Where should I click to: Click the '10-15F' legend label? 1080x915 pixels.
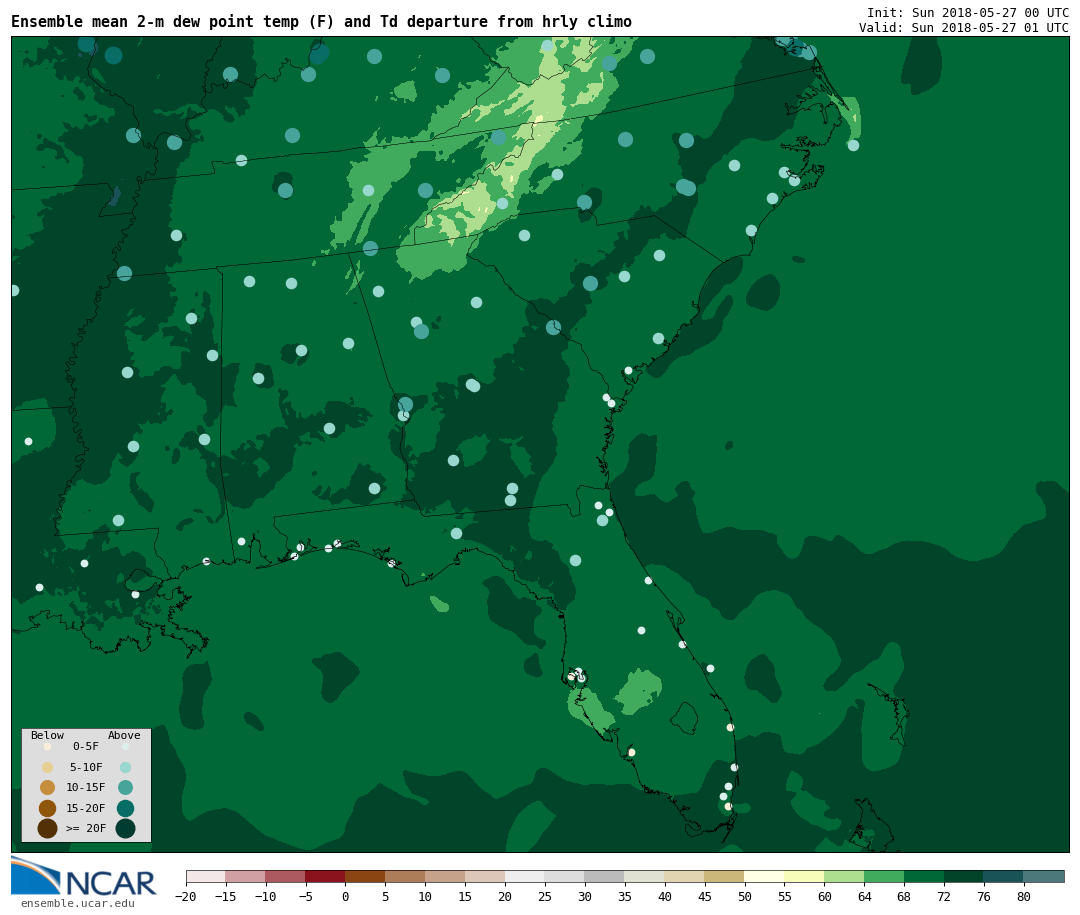tap(86, 788)
